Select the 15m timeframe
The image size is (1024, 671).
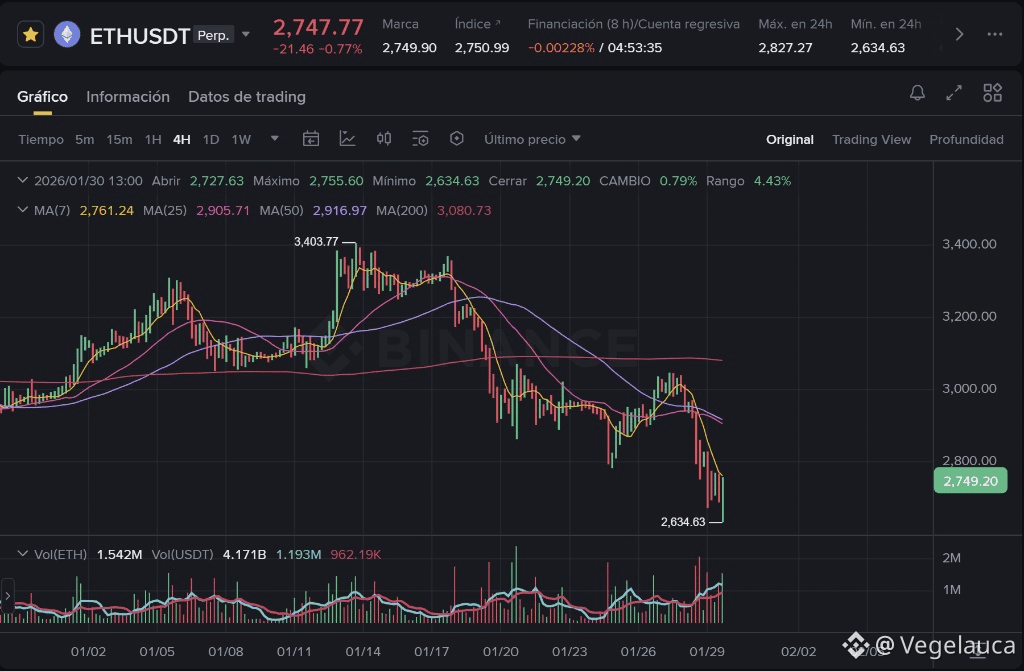(119, 139)
